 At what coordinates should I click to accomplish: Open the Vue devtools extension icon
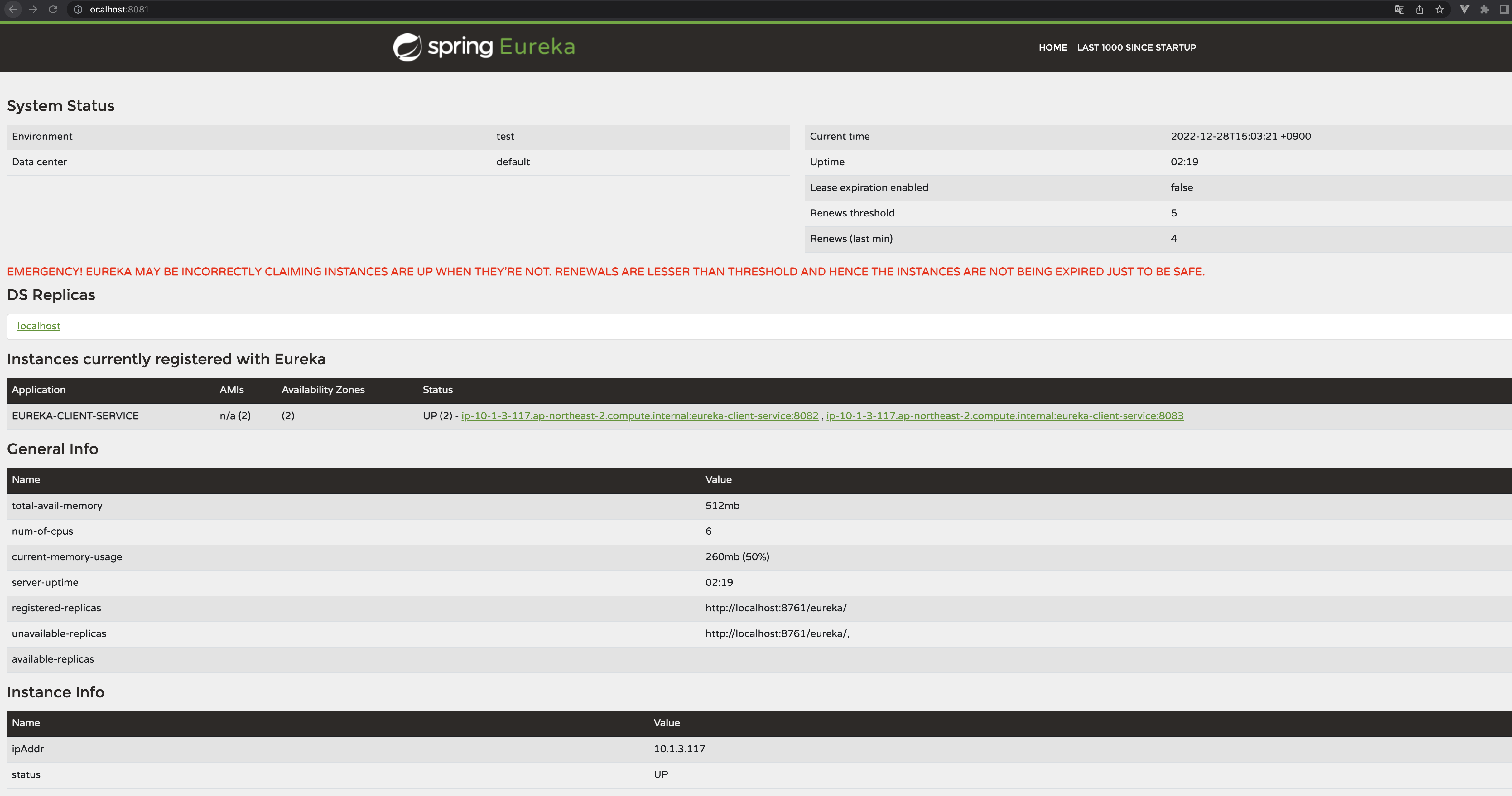pos(1464,9)
